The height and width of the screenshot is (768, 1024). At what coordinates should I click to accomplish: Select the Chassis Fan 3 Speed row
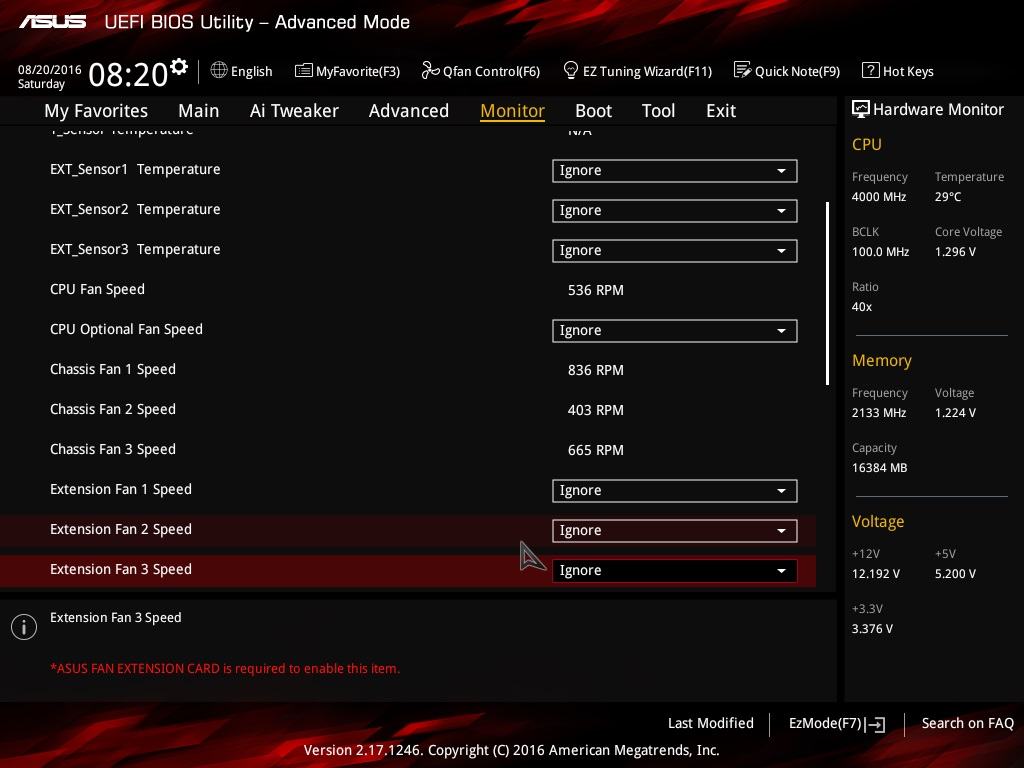point(408,449)
